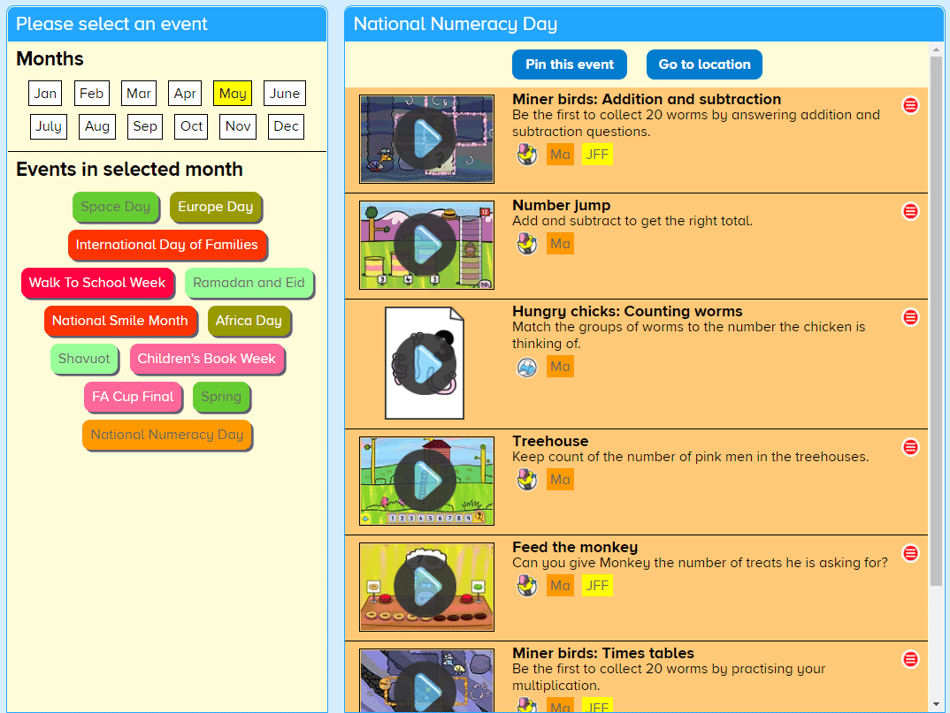The image size is (950, 713).
Task: Open the red menu icon for Miner birds: Addition and subtraction
Action: click(x=910, y=105)
